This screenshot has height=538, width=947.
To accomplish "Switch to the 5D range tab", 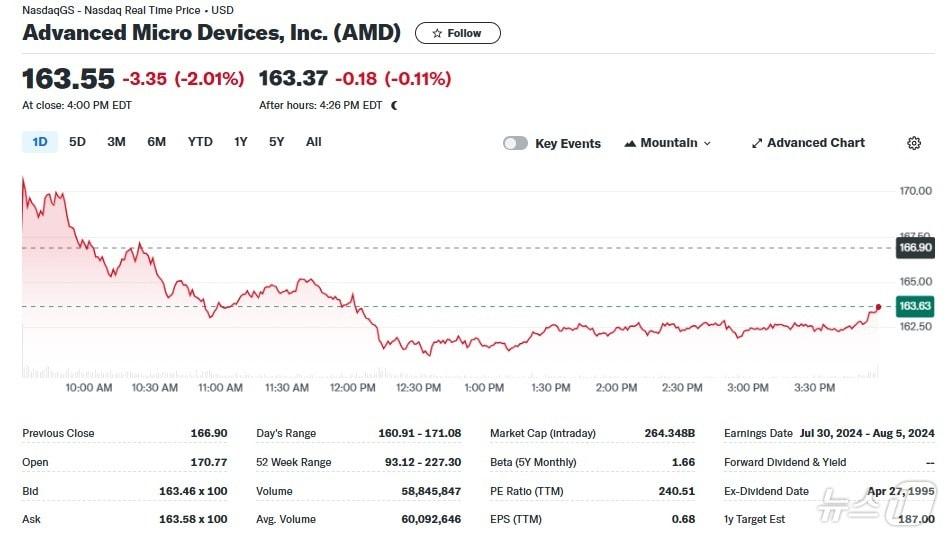I will click(x=77, y=142).
